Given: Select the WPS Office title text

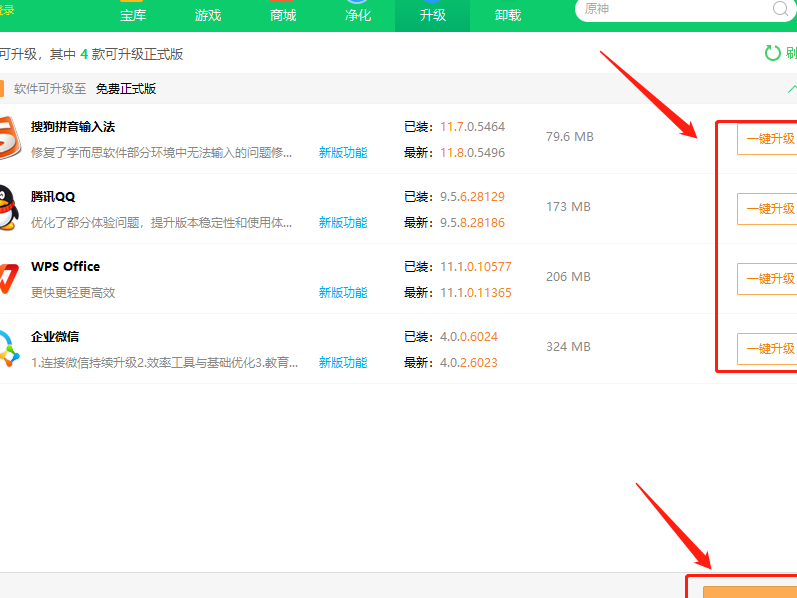Looking at the screenshot, I should point(65,266).
